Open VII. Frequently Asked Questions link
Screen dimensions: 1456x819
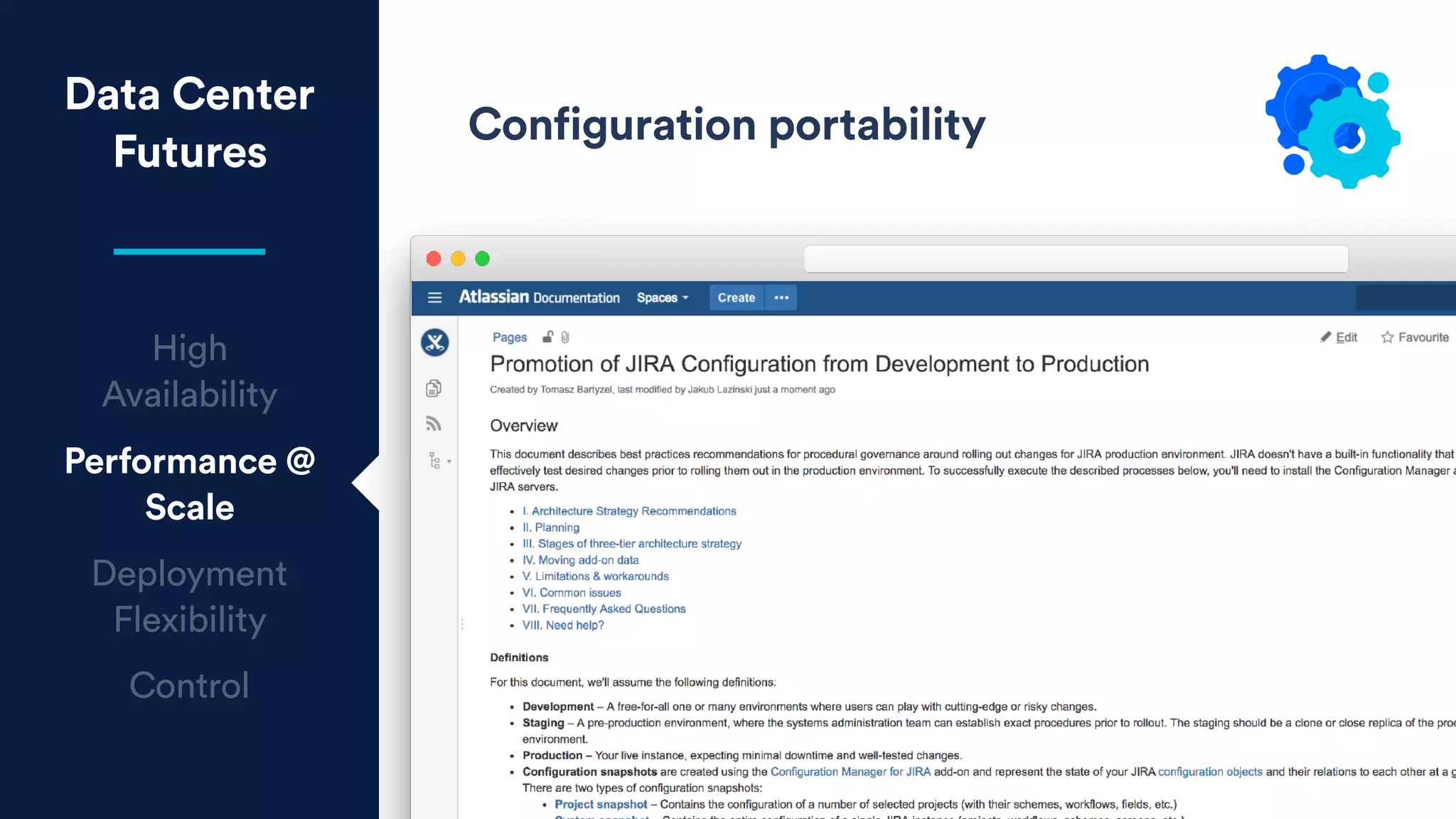pyautogui.click(x=604, y=609)
